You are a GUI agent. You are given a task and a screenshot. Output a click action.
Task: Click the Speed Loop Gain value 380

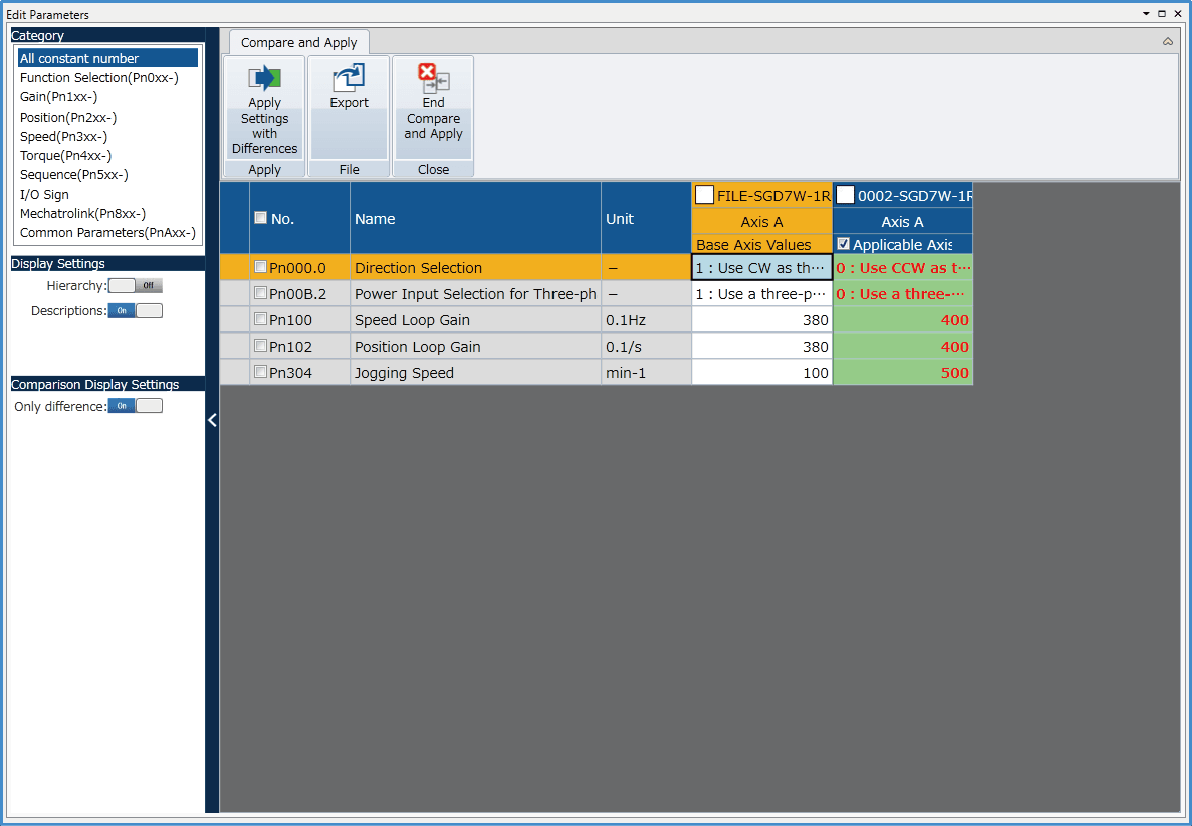[761, 320]
